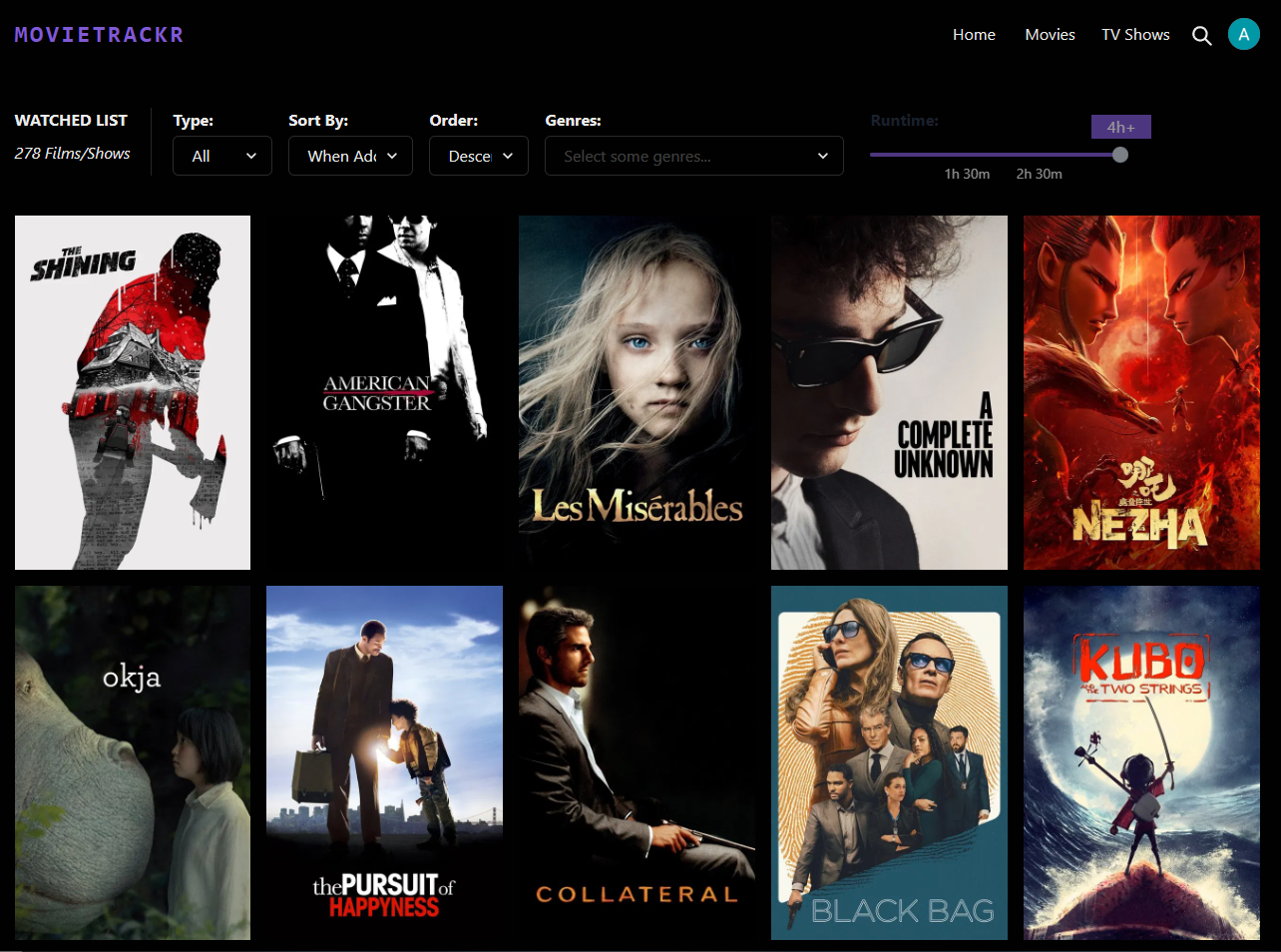Select the American Gangster poster

coord(384,392)
